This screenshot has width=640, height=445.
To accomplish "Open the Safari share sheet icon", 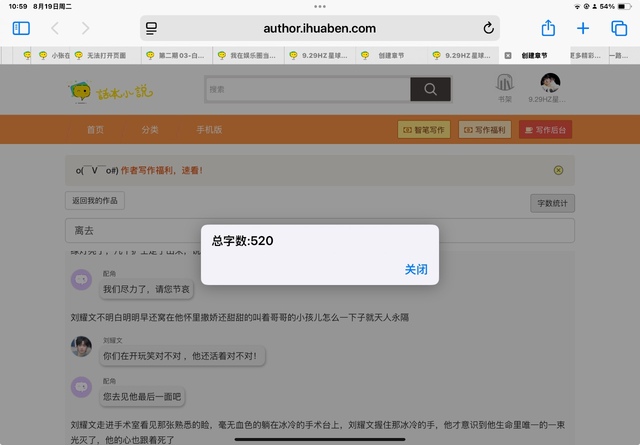I will coord(548,28).
